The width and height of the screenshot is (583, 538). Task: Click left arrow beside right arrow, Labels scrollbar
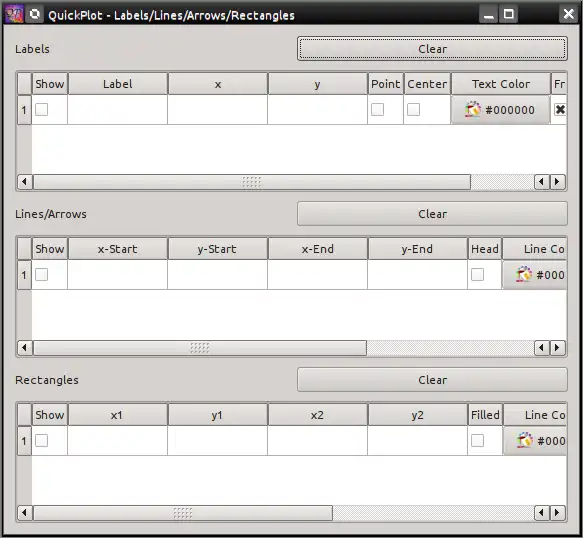pos(542,182)
